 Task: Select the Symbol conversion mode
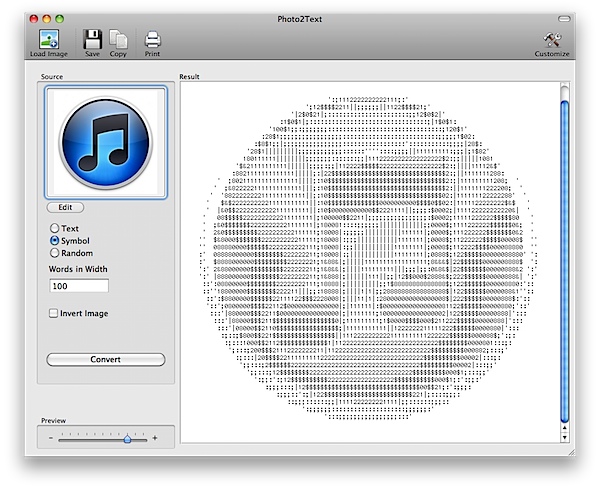tap(54, 241)
